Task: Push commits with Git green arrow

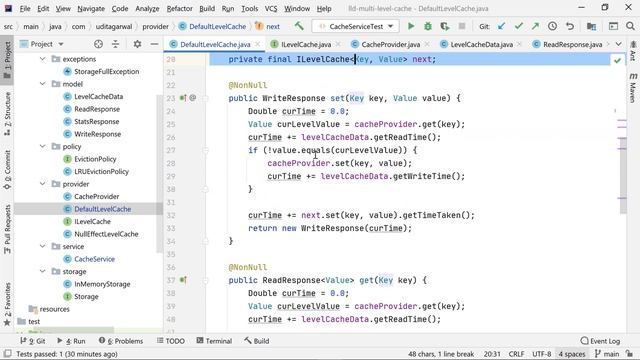Action: [535, 27]
